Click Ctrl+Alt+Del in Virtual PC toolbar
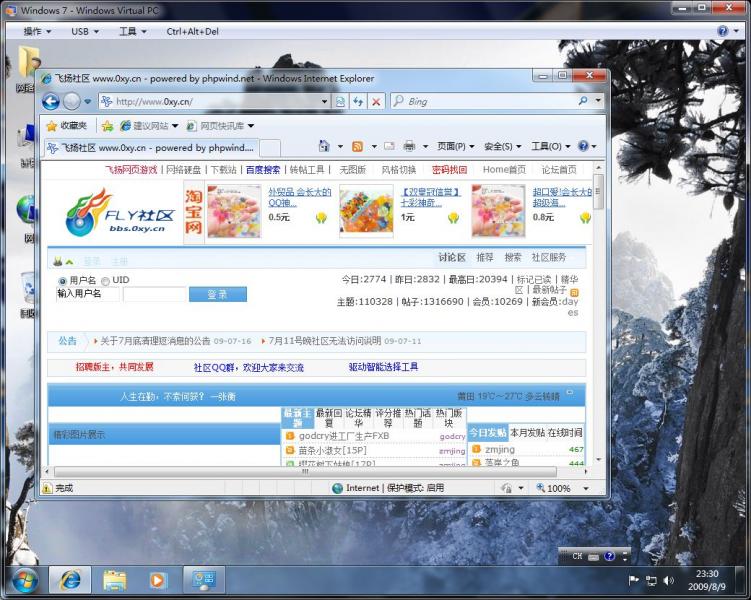Screen dimensions: 751x600 [193, 32]
